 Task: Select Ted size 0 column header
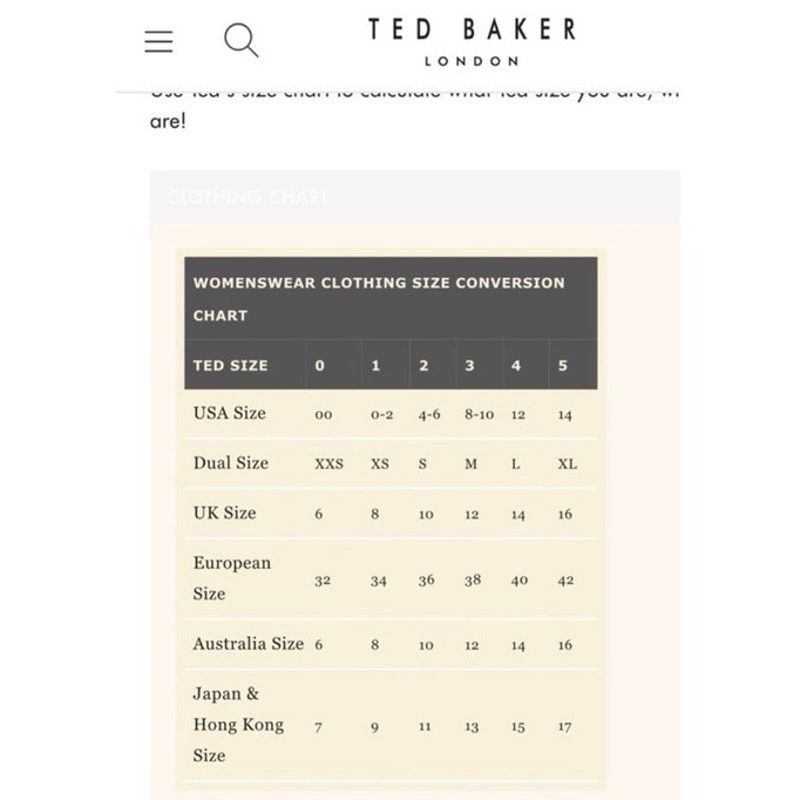point(320,365)
